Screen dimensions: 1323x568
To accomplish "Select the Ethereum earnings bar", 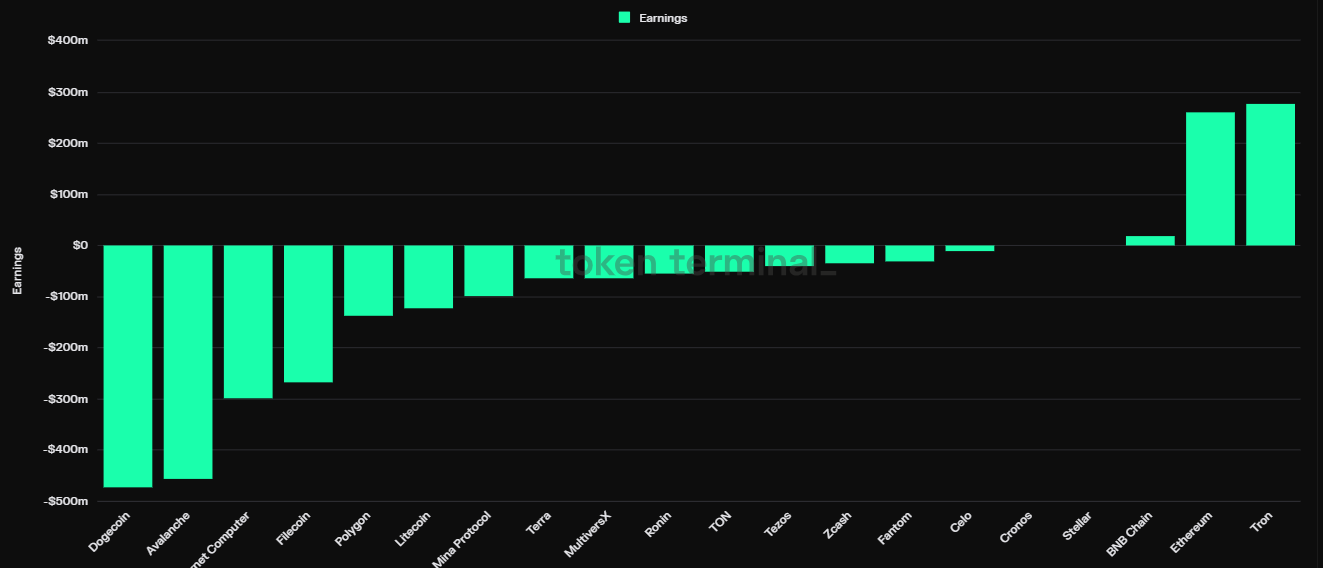I will pyautogui.click(x=1210, y=179).
